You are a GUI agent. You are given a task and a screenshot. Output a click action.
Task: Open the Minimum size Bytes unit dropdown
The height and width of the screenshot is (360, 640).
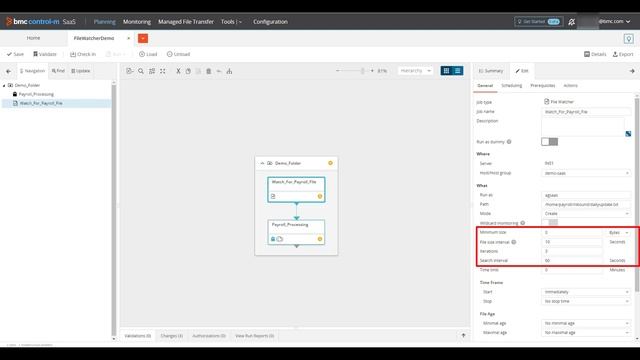[618, 232]
